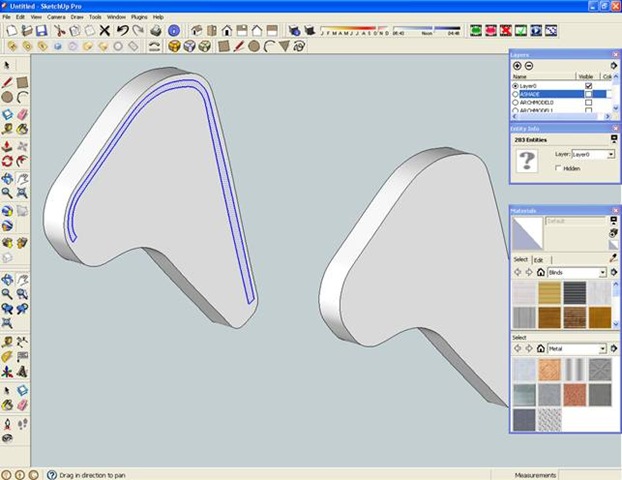Open the Plugins menu
Screen dimensions: 622x480
click(x=139, y=17)
